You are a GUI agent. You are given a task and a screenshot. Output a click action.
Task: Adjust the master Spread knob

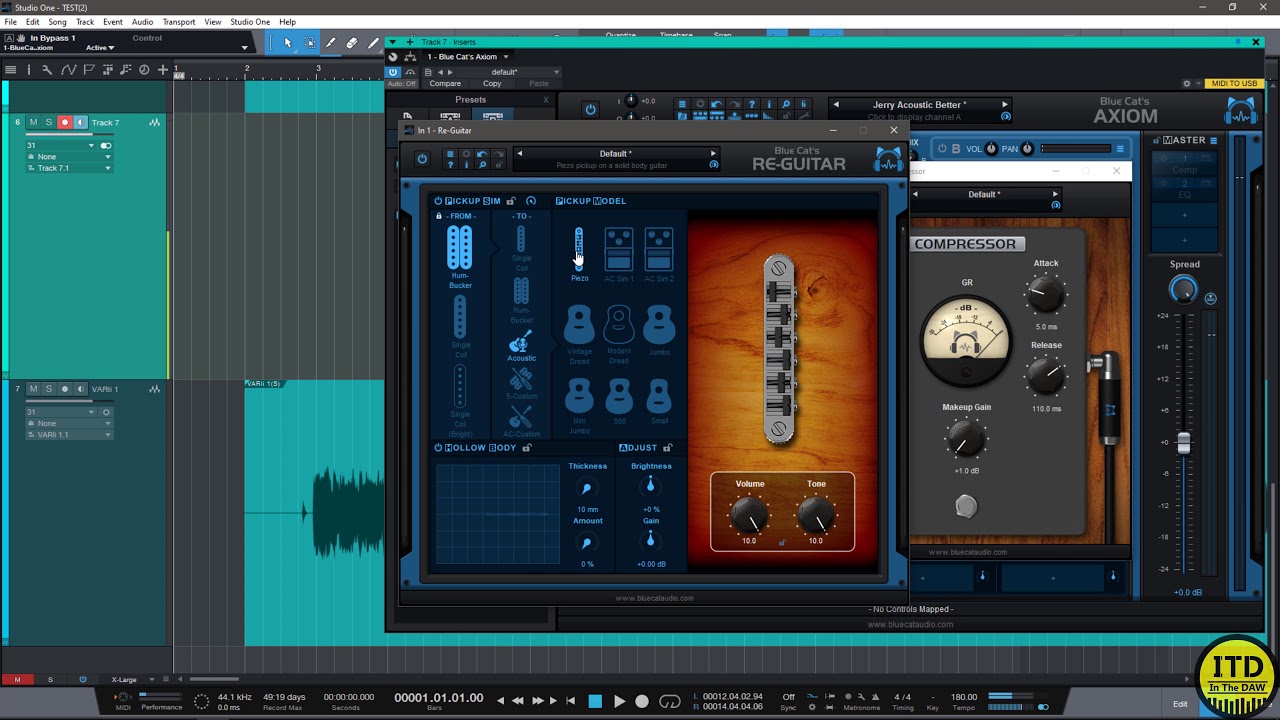[x=1183, y=291]
